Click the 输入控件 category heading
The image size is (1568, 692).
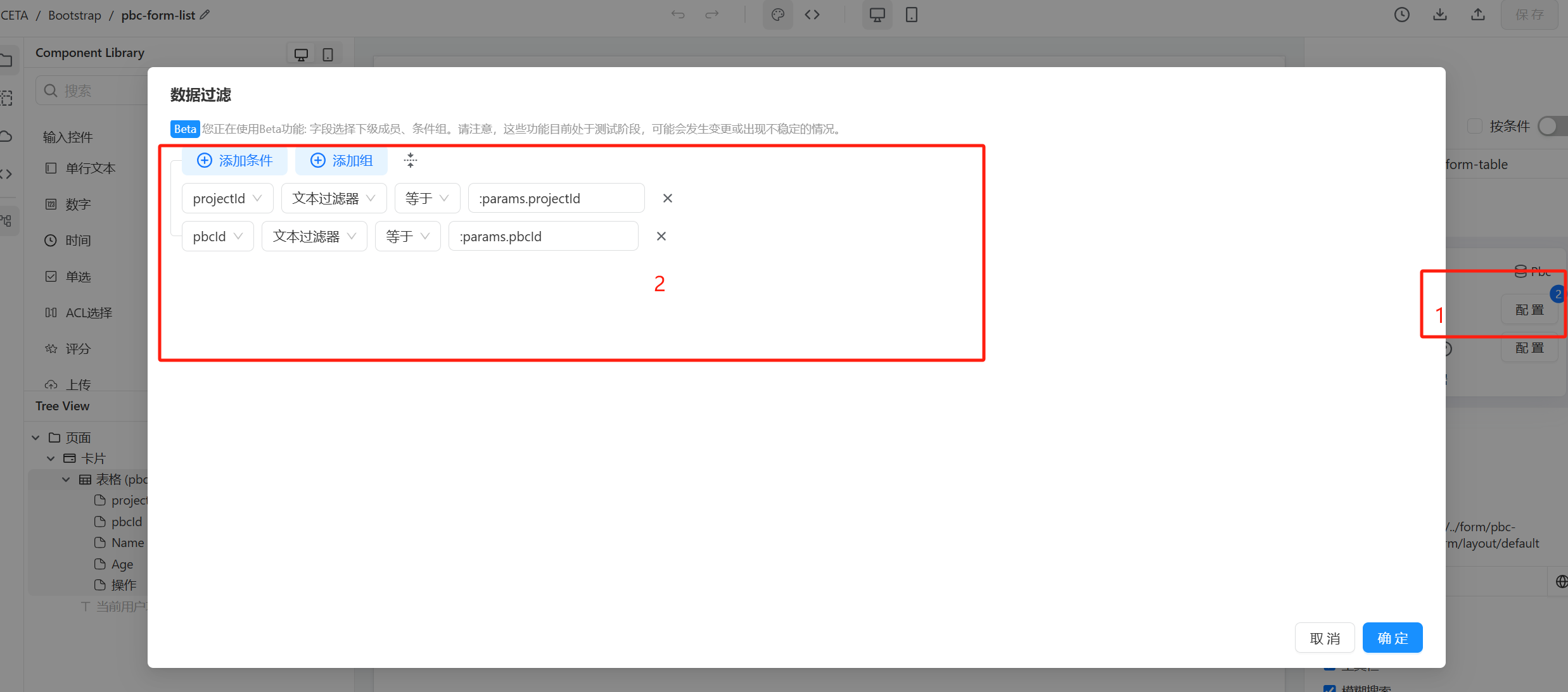coord(68,137)
